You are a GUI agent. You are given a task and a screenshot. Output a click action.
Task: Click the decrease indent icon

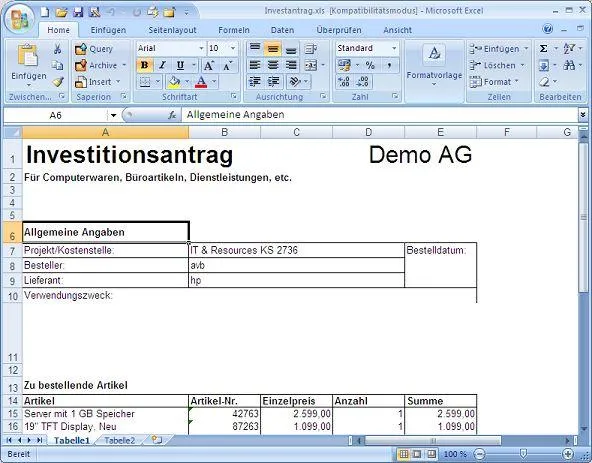pos(255,82)
